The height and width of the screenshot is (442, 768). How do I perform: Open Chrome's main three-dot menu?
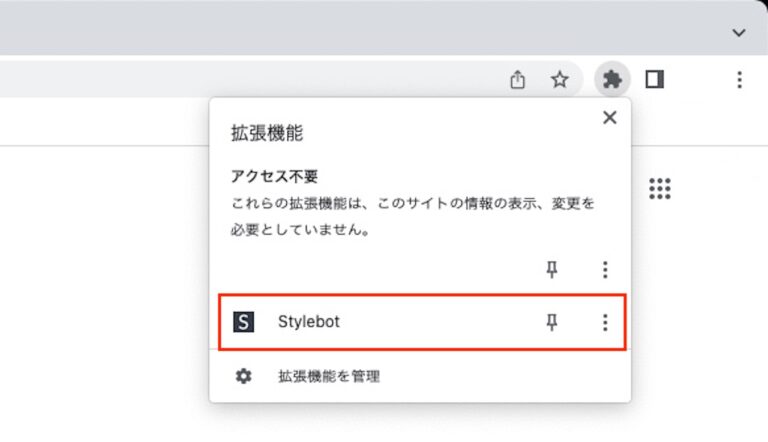coord(739,79)
